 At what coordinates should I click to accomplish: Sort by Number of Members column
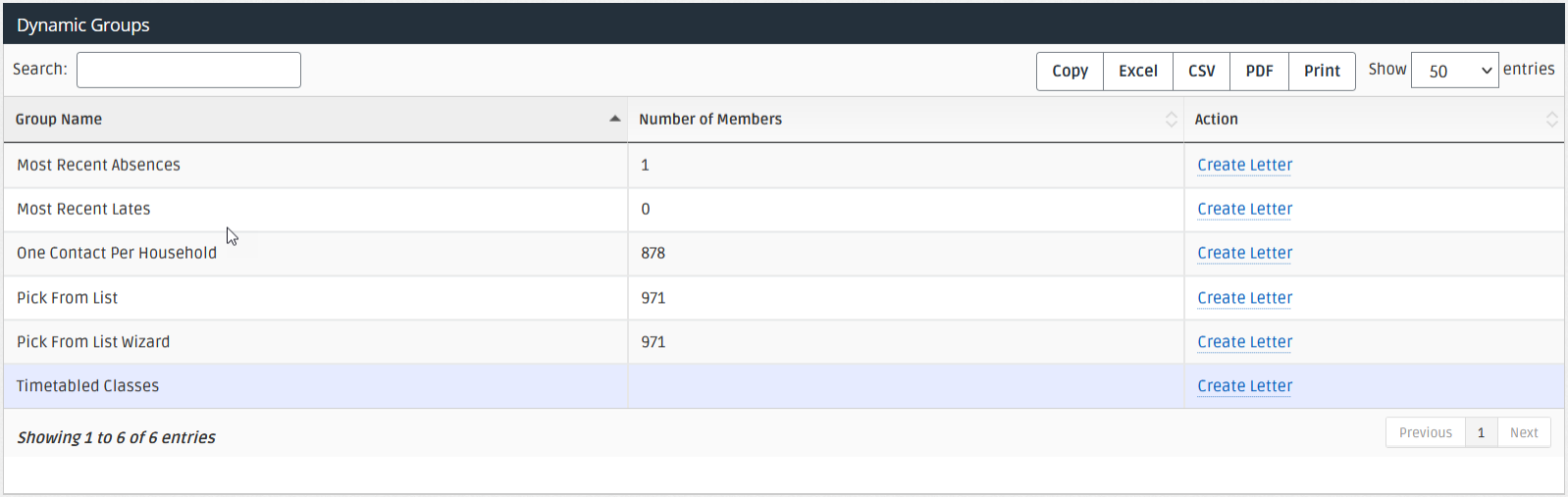(x=906, y=119)
